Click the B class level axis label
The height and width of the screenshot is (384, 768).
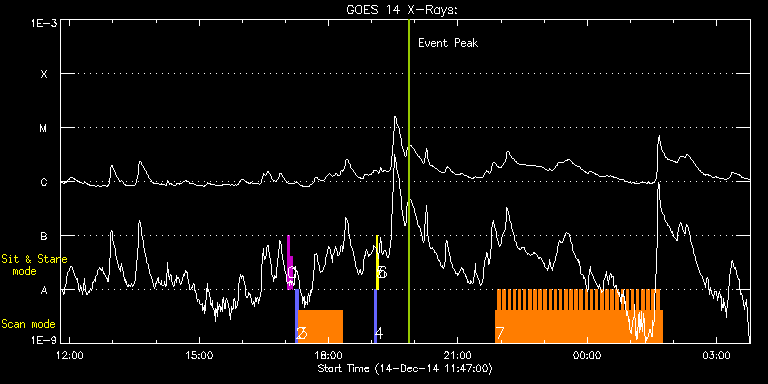click(x=44, y=236)
